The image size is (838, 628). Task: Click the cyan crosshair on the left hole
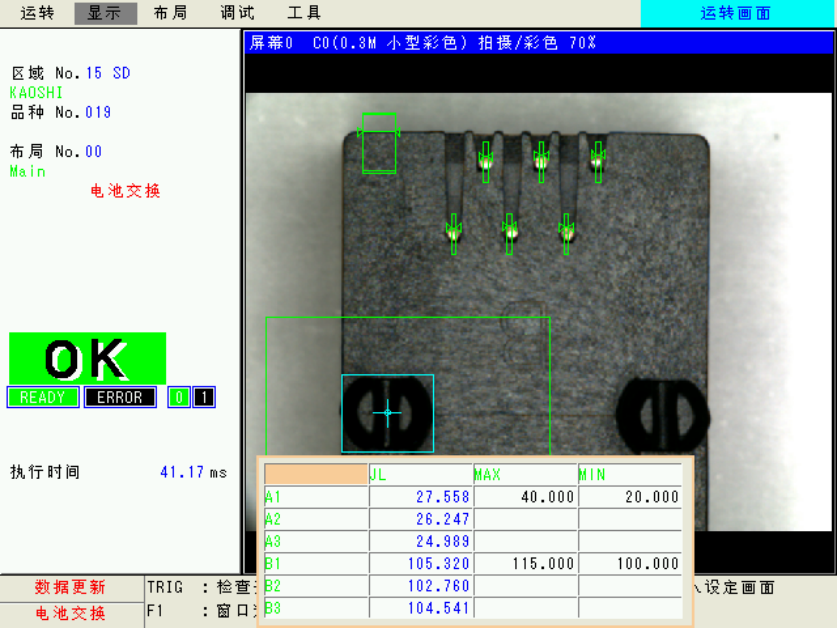388,412
